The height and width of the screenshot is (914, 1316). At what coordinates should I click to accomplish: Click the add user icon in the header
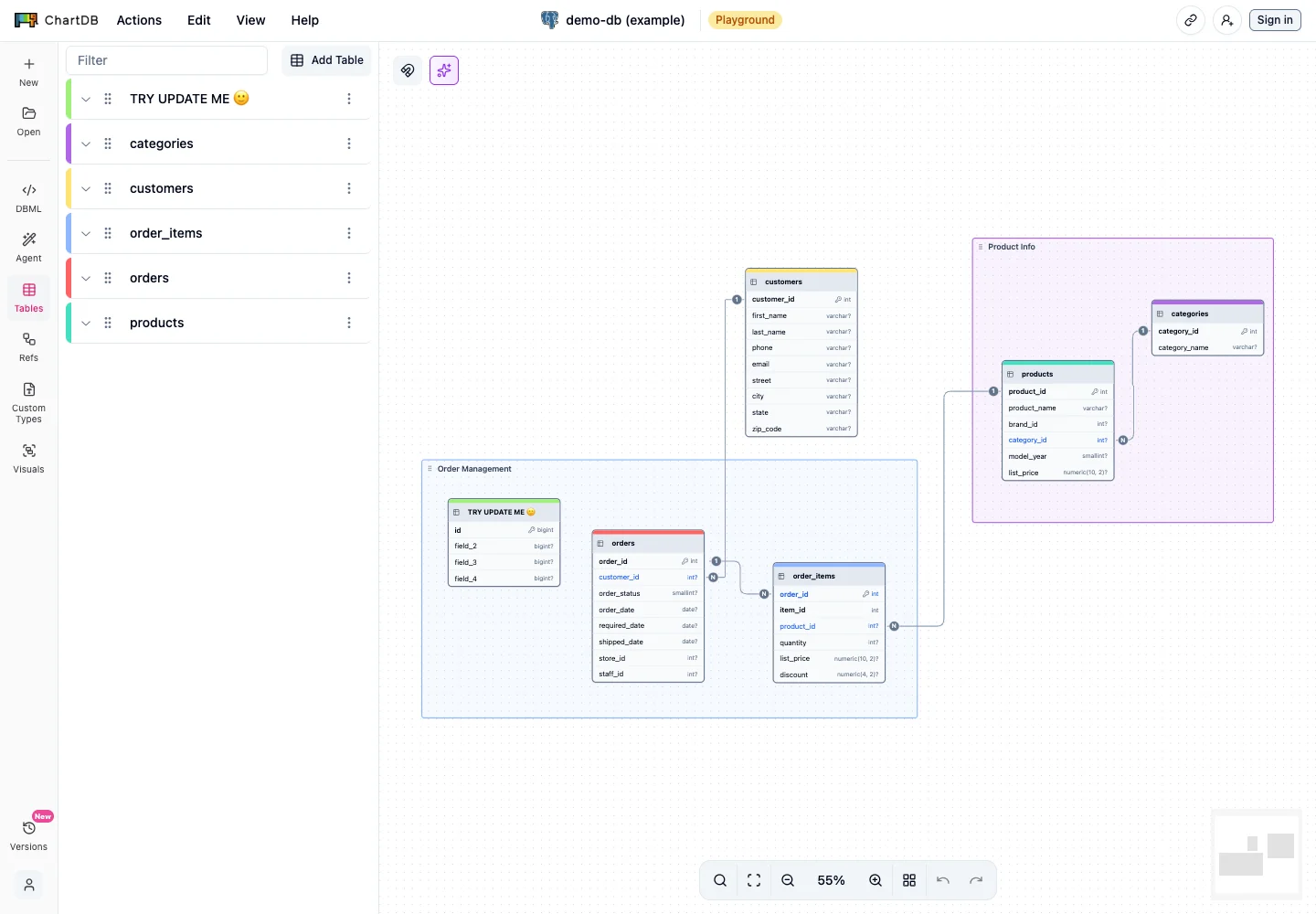(x=1227, y=20)
